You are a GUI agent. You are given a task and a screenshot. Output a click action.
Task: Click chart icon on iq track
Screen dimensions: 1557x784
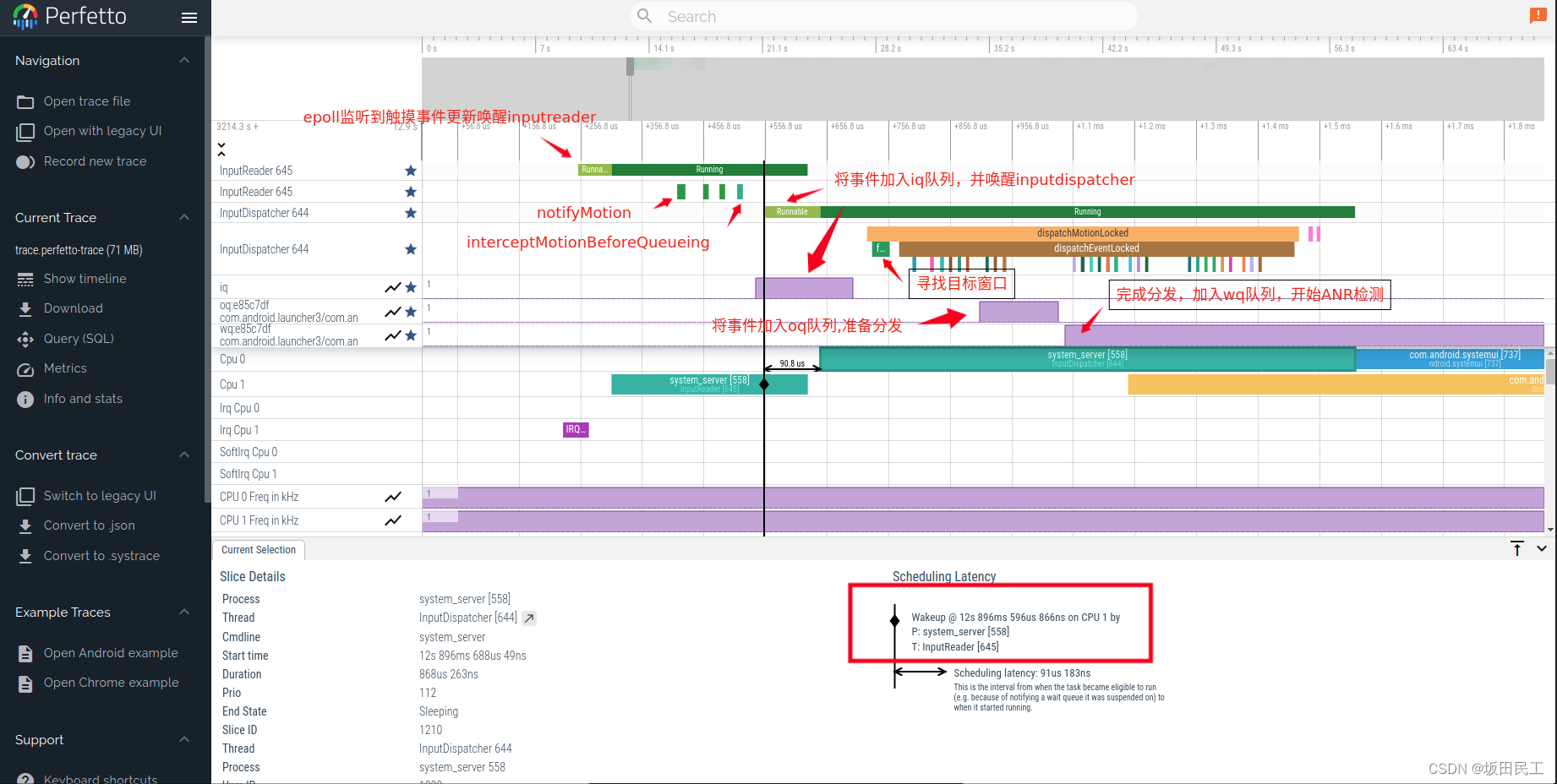pos(393,287)
